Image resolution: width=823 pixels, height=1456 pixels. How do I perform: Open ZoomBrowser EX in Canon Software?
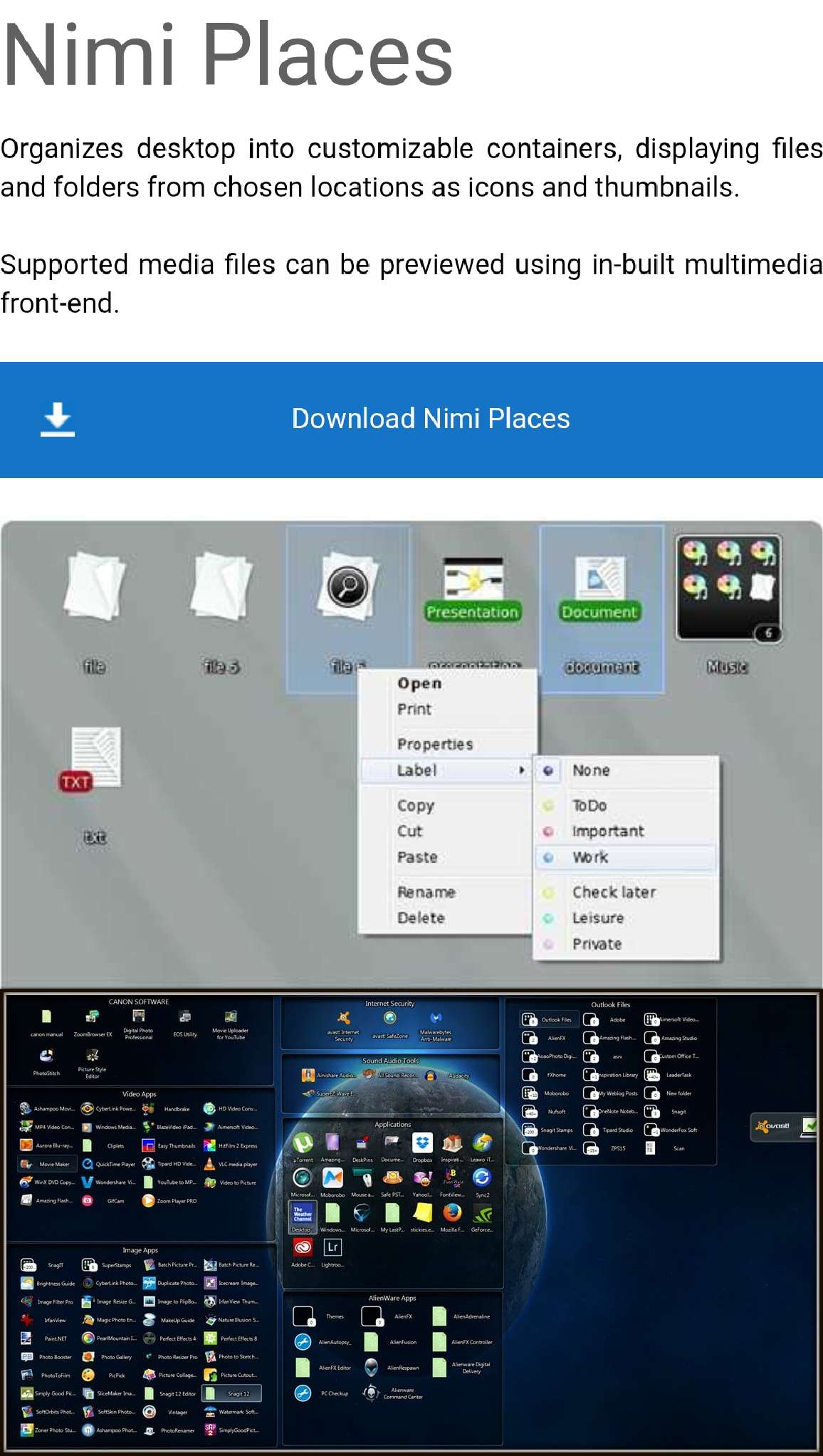tap(92, 1023)
